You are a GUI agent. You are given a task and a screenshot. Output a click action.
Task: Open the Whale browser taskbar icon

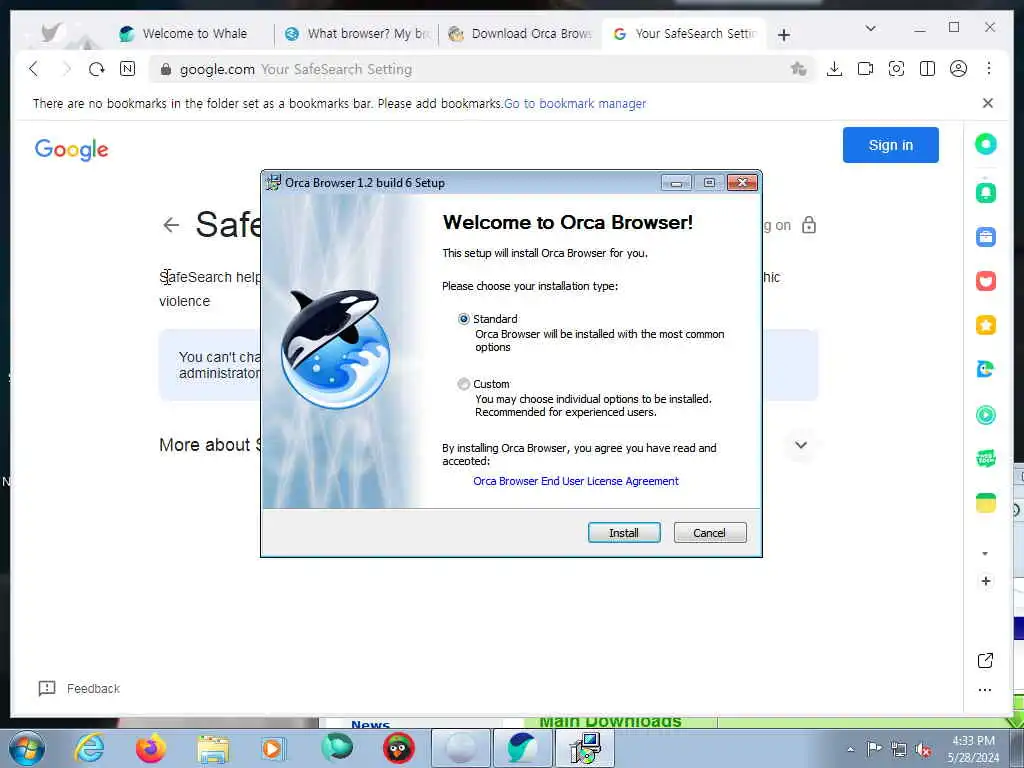coord(522,748)
